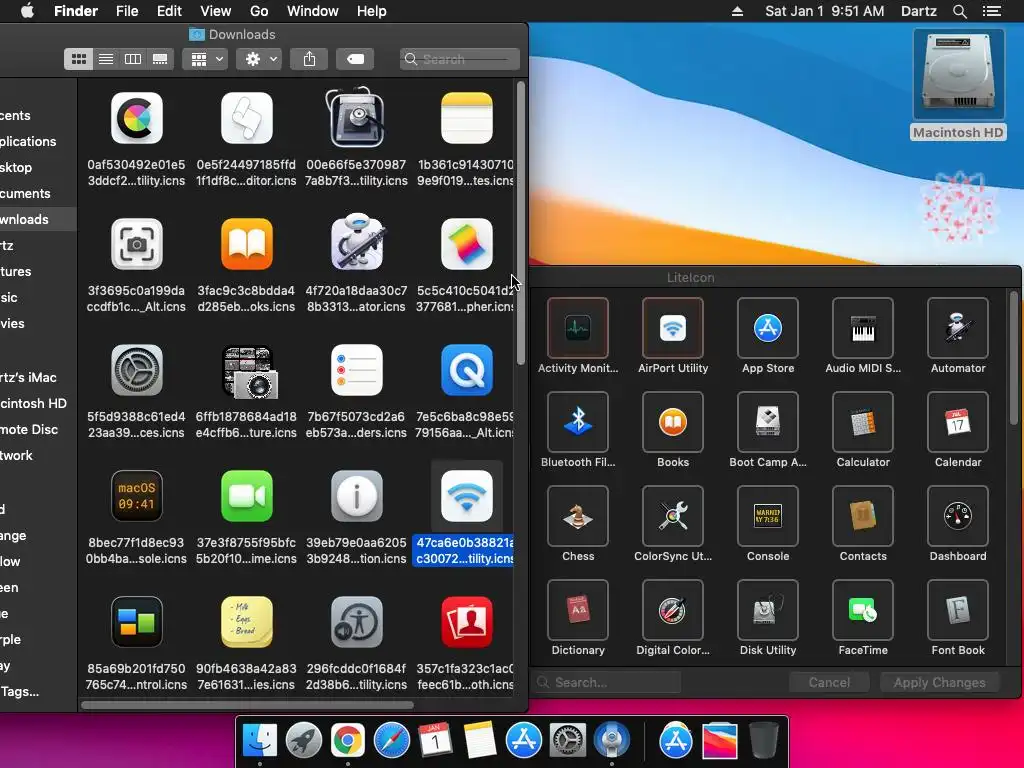Open the Go menu
This screenshot has width=1024, height=768.
[259, 11]
